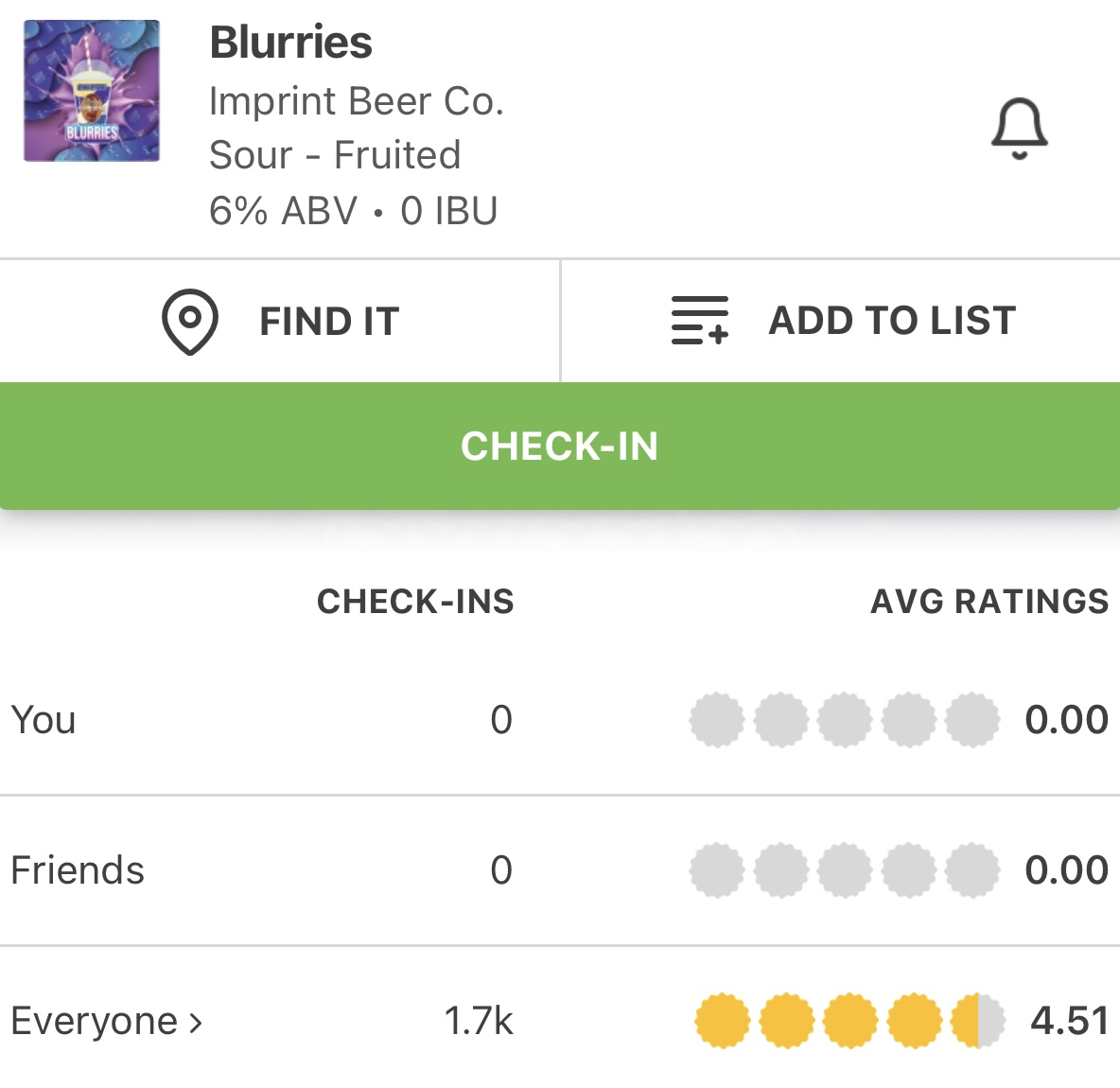Select the ADD TO LIST text
Screen dimensions: 1120x1088
(892, 321)
